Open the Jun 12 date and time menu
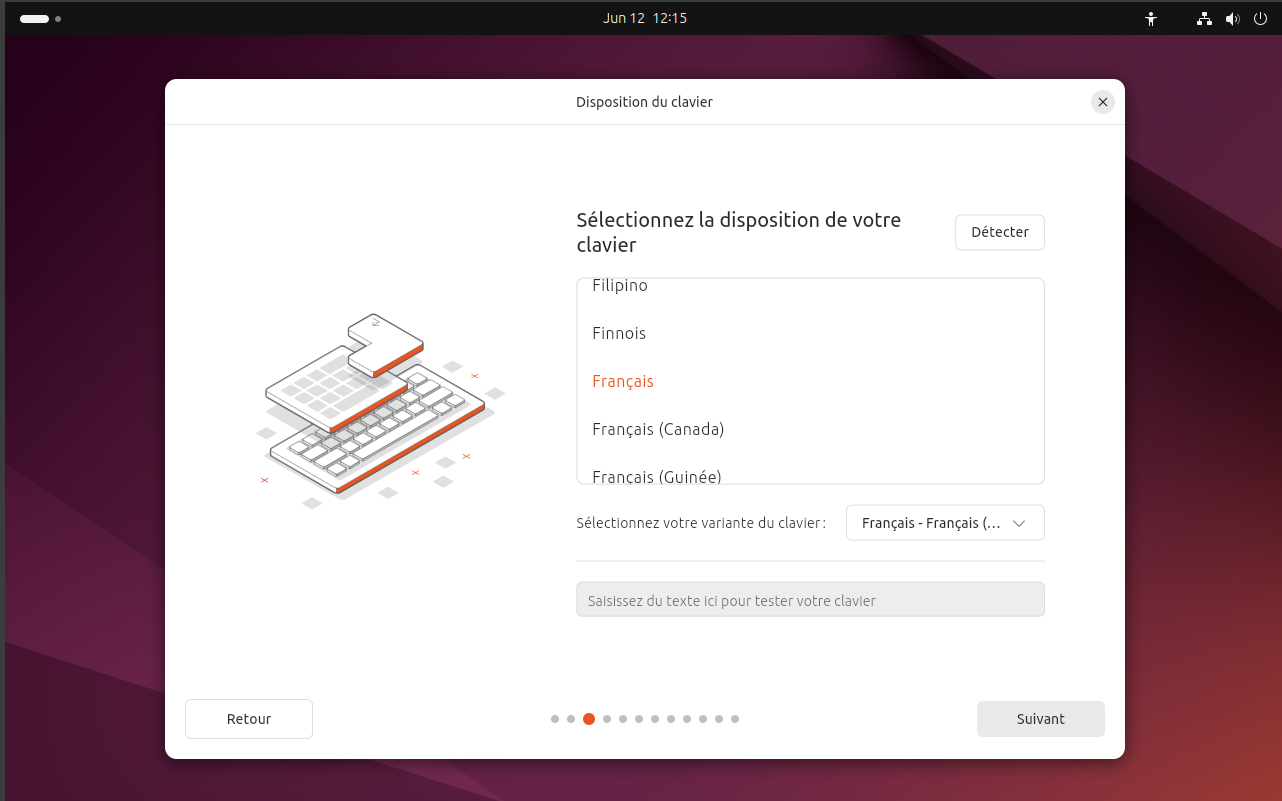 (645, 18)
